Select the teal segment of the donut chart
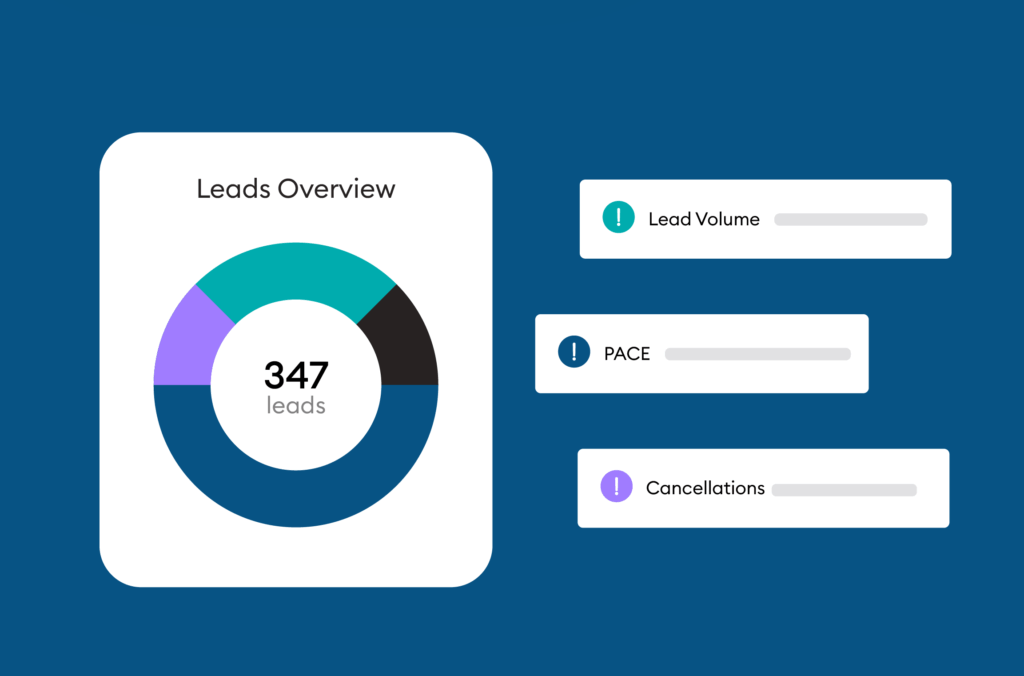This screenshot has width=1024, height=676. (295, 276)
